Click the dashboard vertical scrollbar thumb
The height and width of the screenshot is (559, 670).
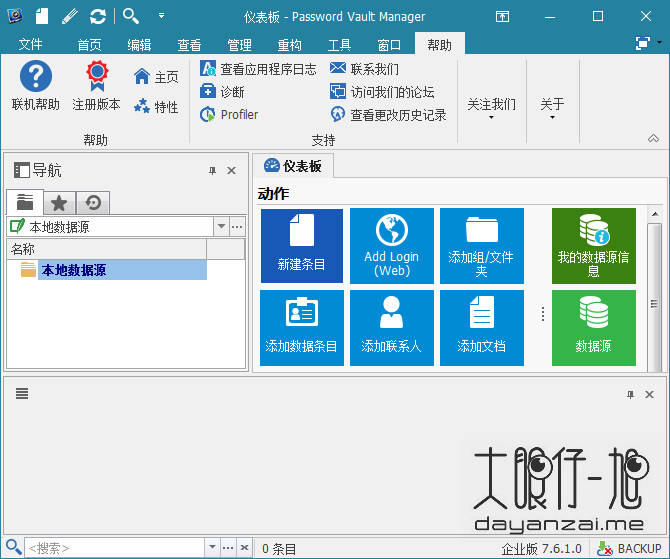click(x=654, y=299)
